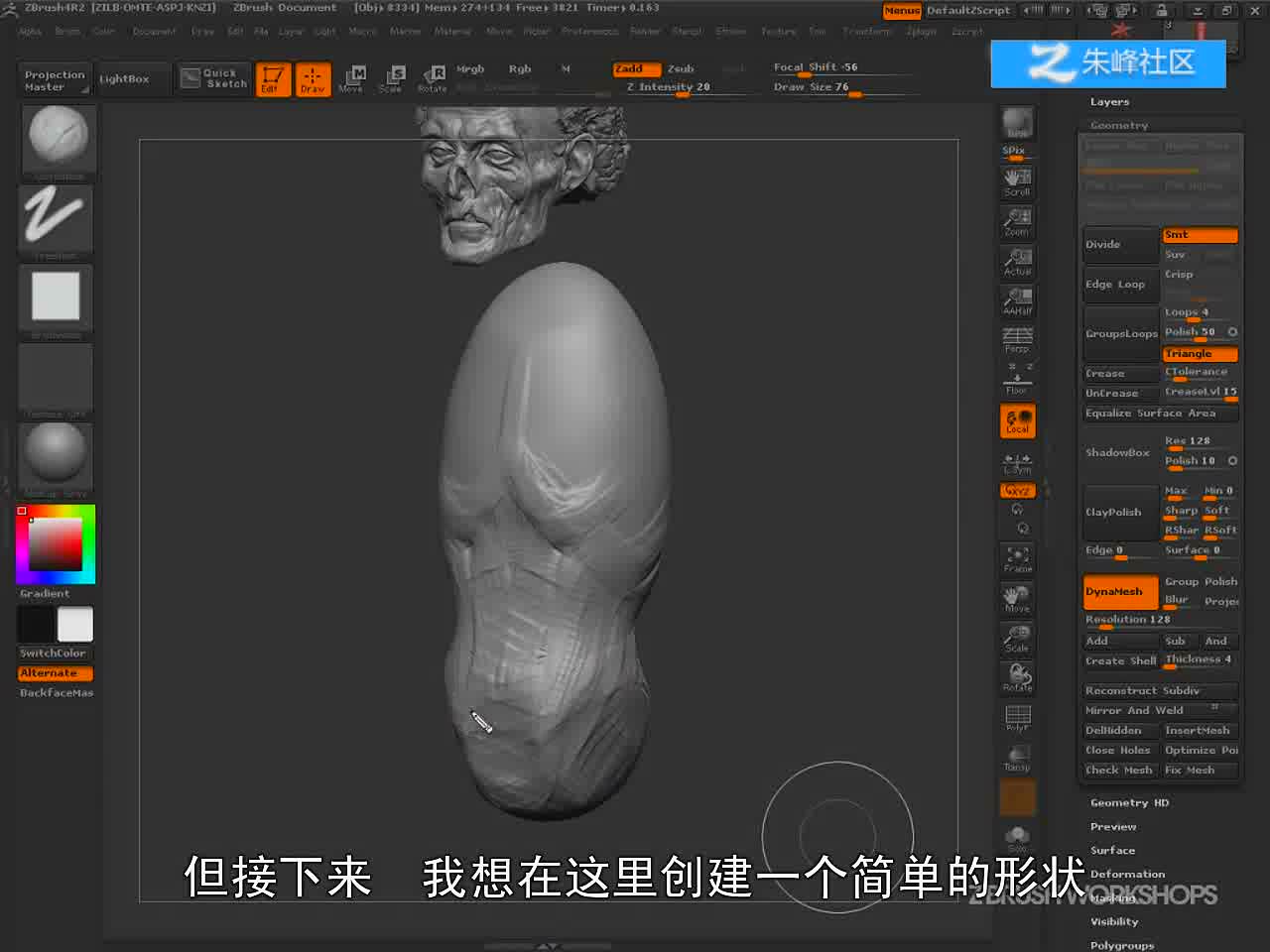The width and height of the screenshot is (1270, 952).
Task: Click the Frame view icon
Action: coord(1017,559)
